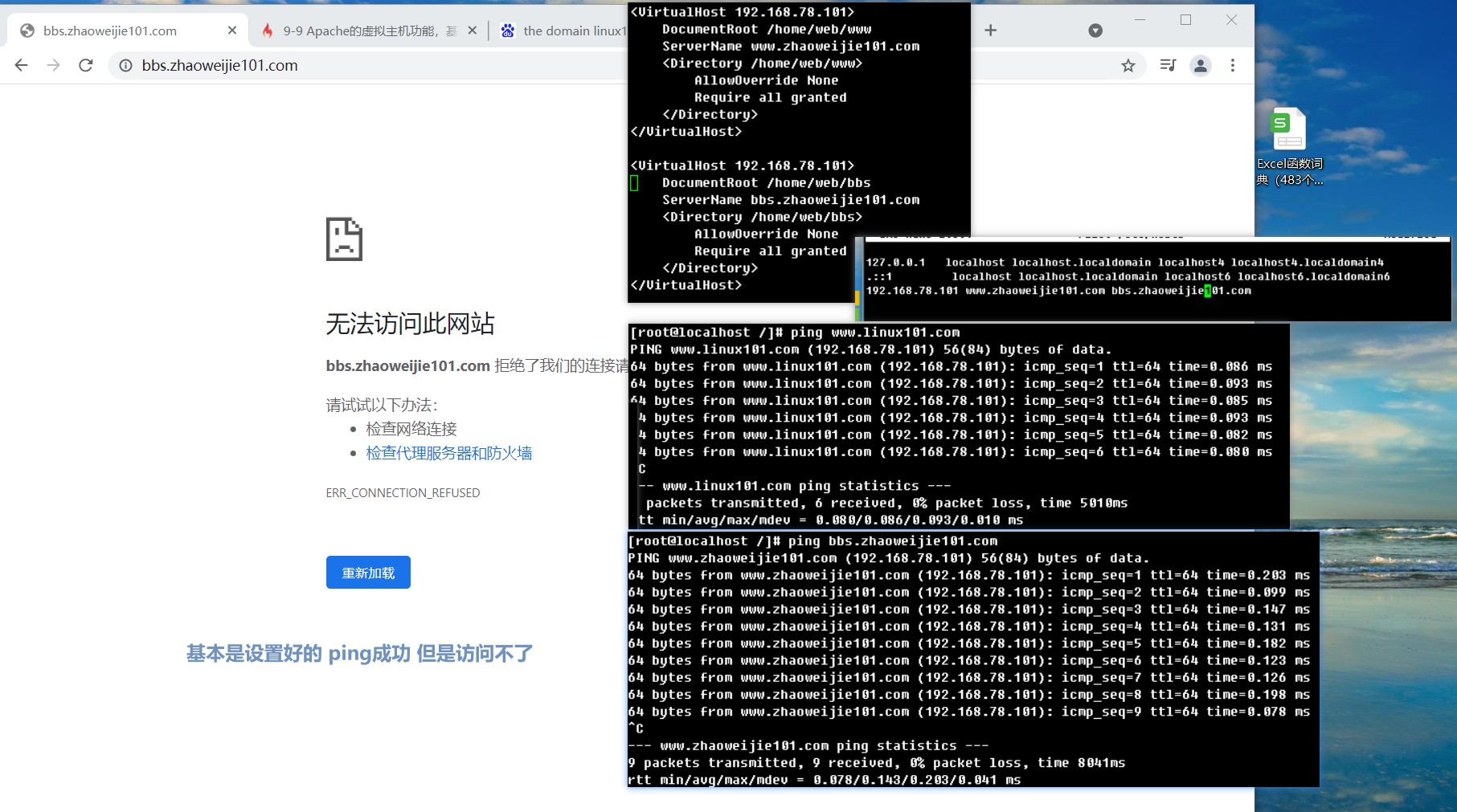Maximize the Chrome window
This screenshot has height=812, width=1457.
(1185, 20)
